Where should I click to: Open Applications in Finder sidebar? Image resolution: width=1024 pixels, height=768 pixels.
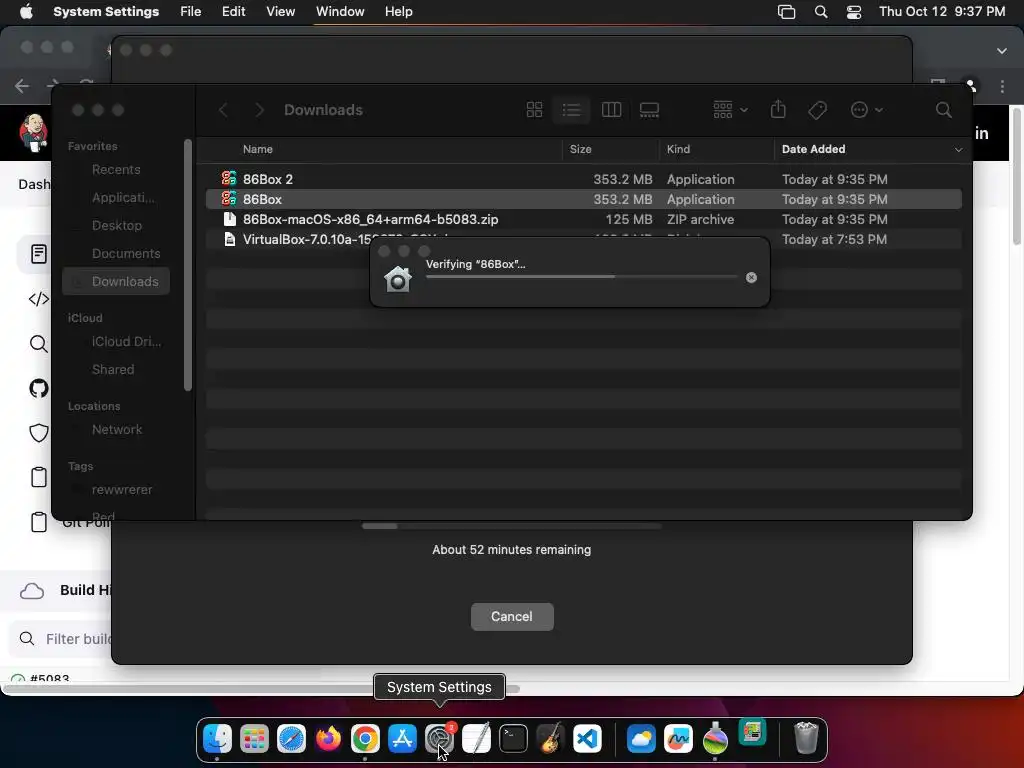click(116, 197)
